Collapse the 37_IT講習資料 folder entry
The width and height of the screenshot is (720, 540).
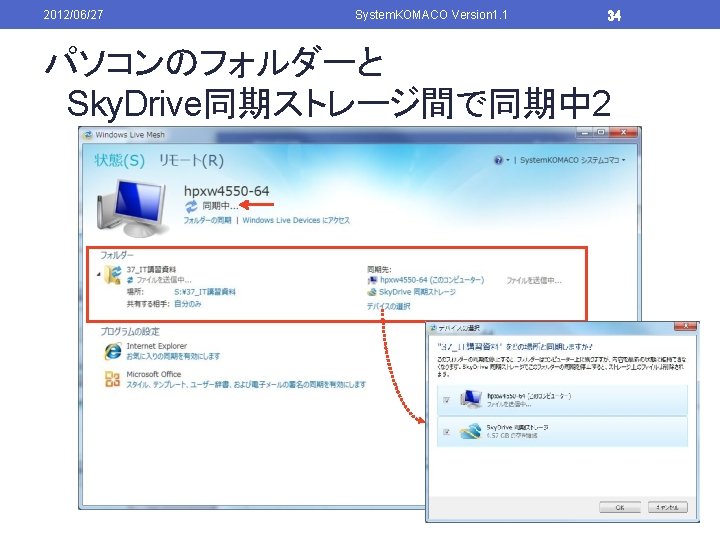point(99,274)
